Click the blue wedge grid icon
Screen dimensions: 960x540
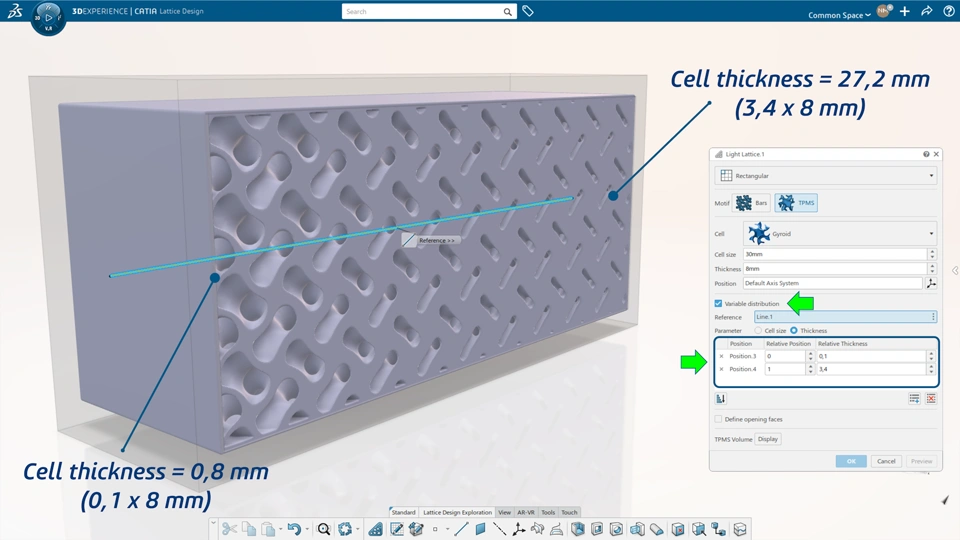pos(375,529)
